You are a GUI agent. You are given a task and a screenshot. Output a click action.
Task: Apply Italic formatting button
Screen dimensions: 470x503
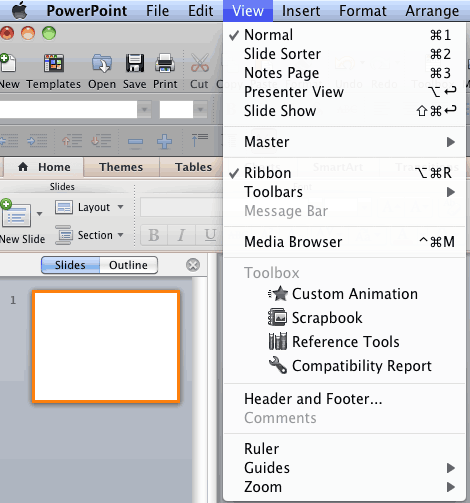click(181, 235)
